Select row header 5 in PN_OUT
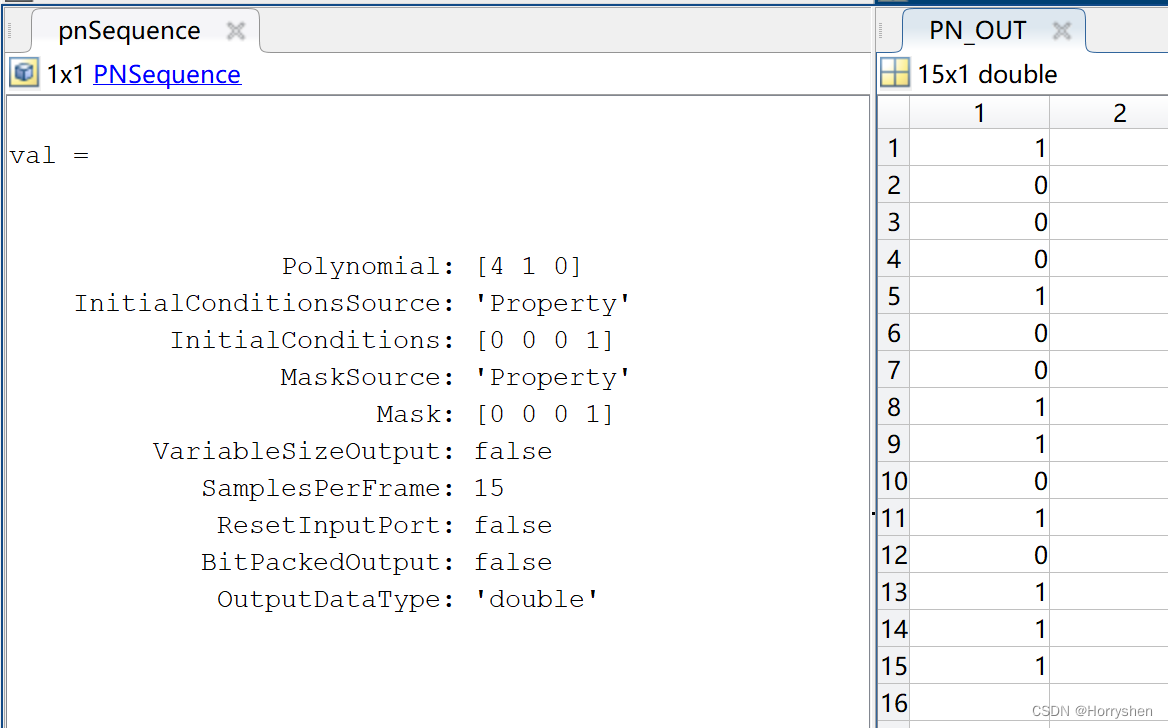This screenshot has width=1168, height=728. 894,296
